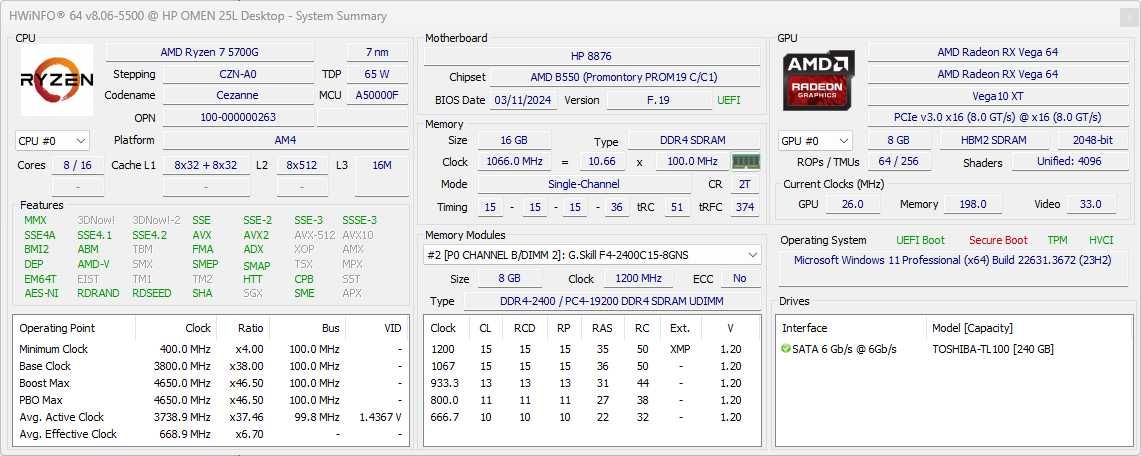Viewport: 1141px width, 456px height.
Task: Open the CPU #0 selector dropdown
Action: (x=52, y=140)
